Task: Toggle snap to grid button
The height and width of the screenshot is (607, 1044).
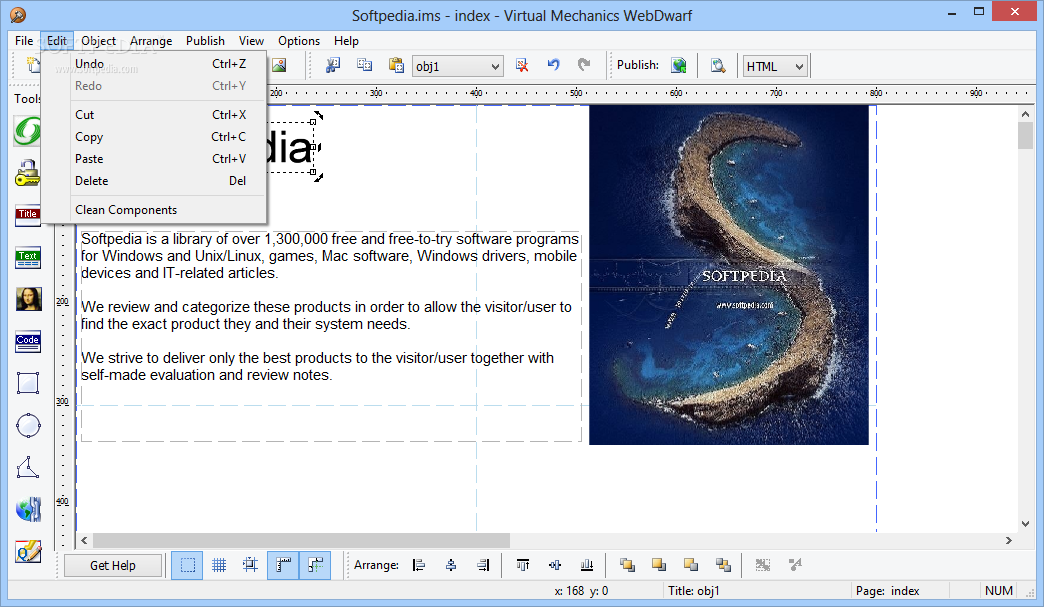Action: [250, 565]
